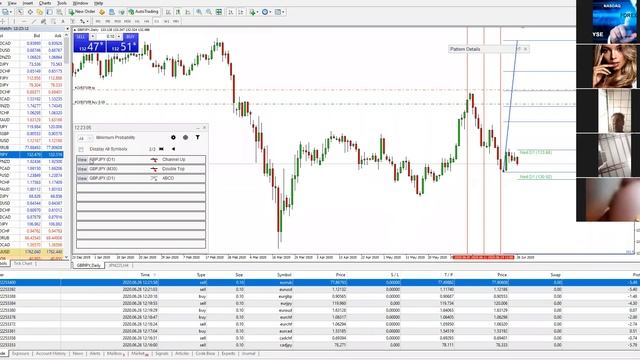Open the View menu

pos(12,3)
